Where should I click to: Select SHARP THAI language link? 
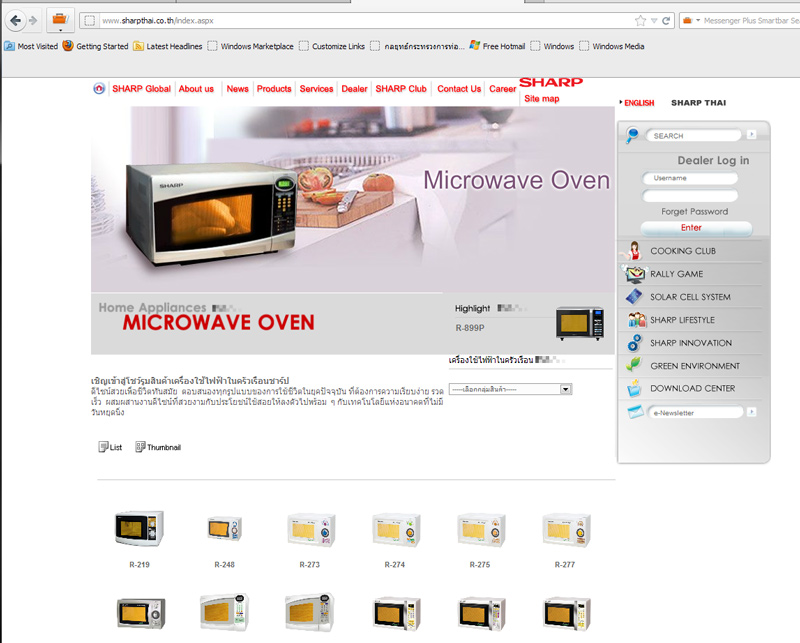tap(698, 103)
